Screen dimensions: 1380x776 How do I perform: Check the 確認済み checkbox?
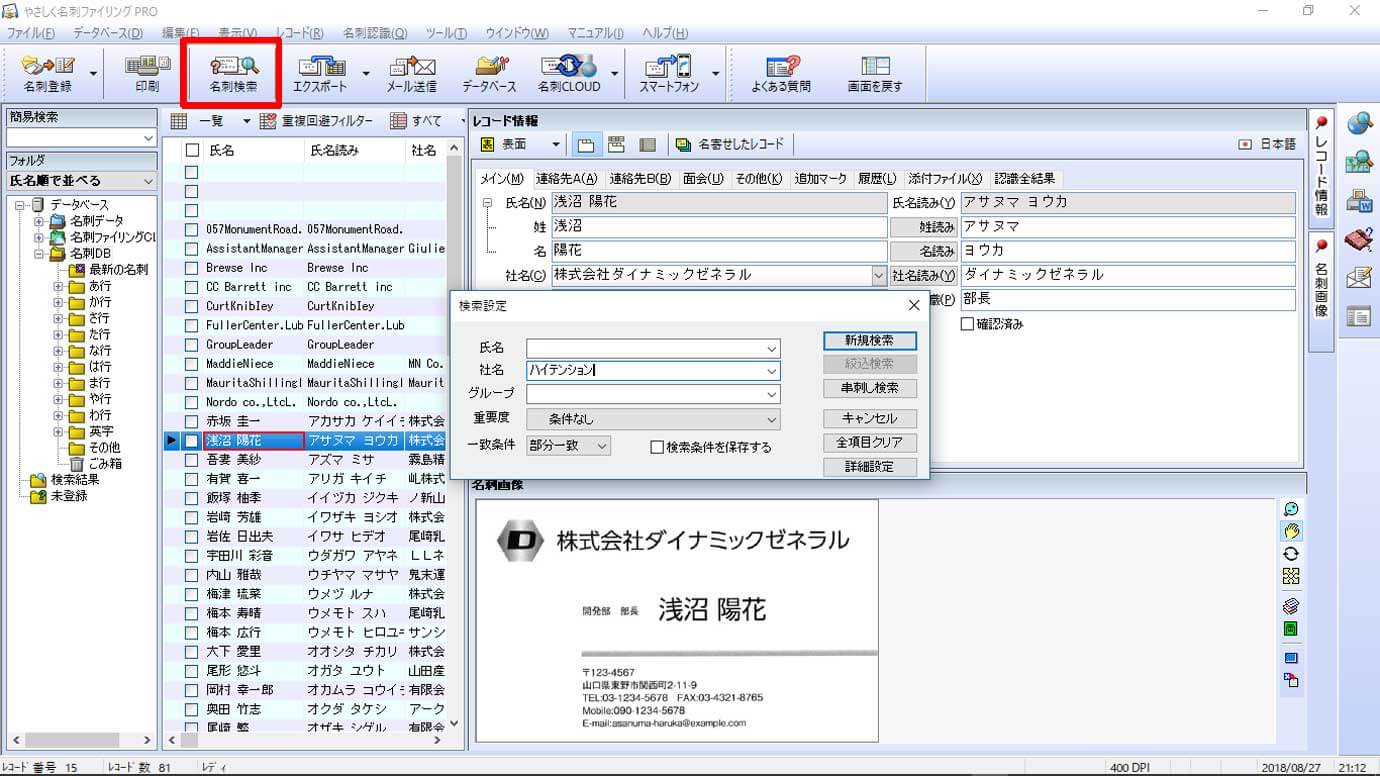tap(967, 324)
